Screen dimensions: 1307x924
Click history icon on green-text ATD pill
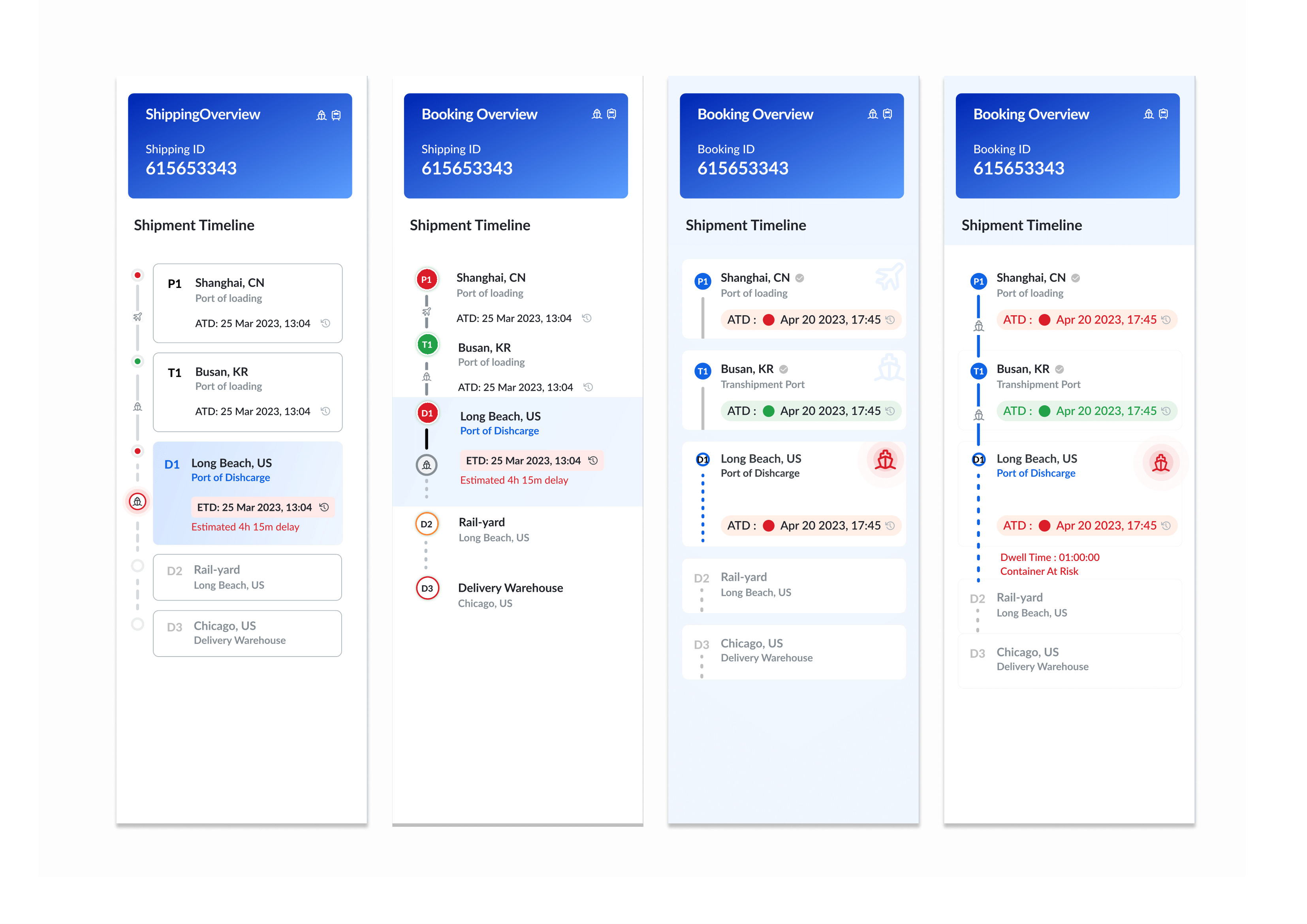click(1166, 410)
